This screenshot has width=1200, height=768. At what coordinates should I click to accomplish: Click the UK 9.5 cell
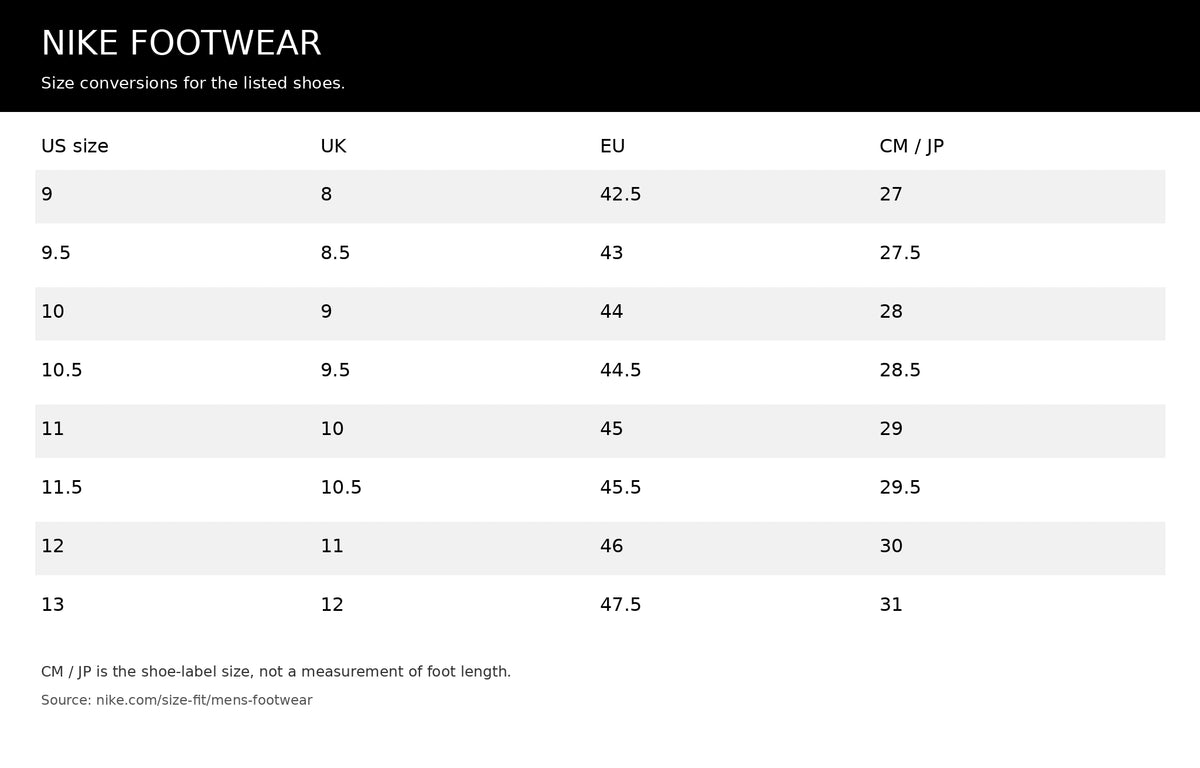[x=455, y=370]
